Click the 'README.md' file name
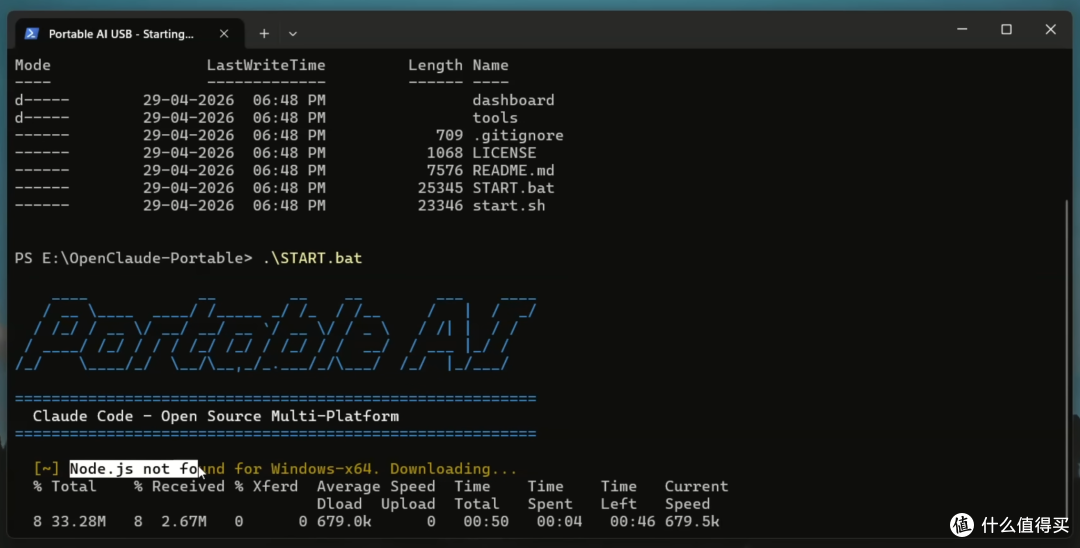Screen dimensions: 1080x548 click(513, 171)
